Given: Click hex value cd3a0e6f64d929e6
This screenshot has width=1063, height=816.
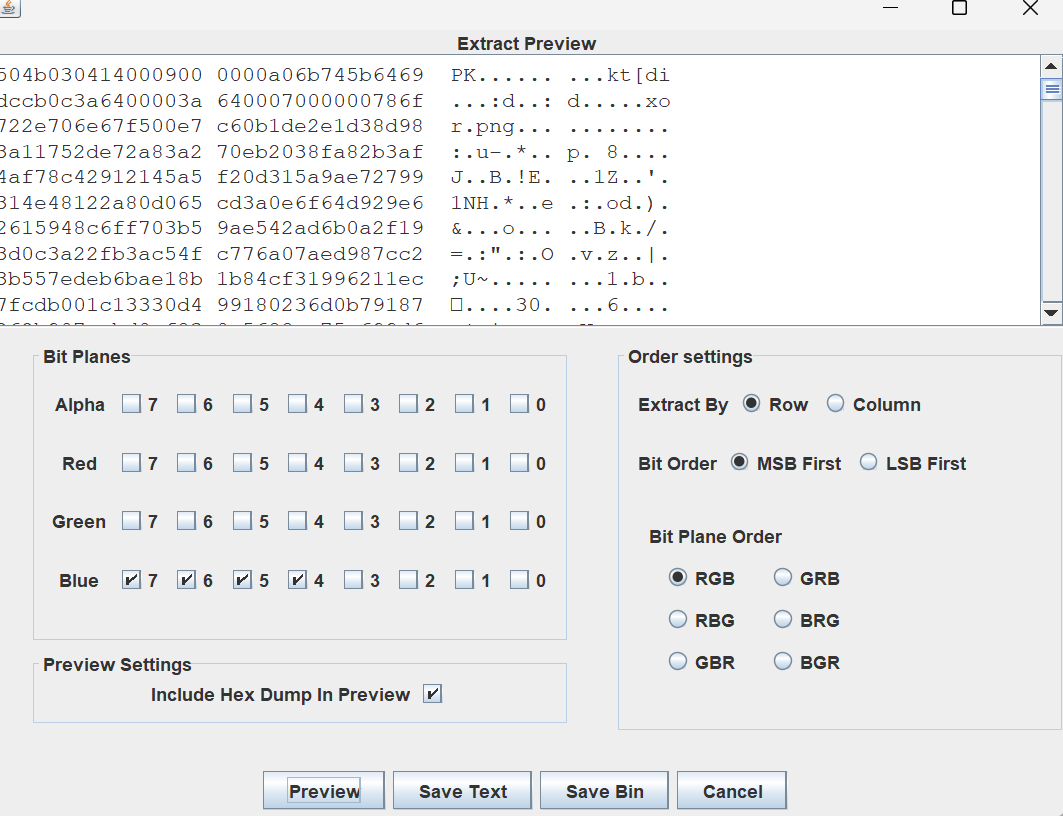Looking at the screenshot, I should click(x=320, y=203).
